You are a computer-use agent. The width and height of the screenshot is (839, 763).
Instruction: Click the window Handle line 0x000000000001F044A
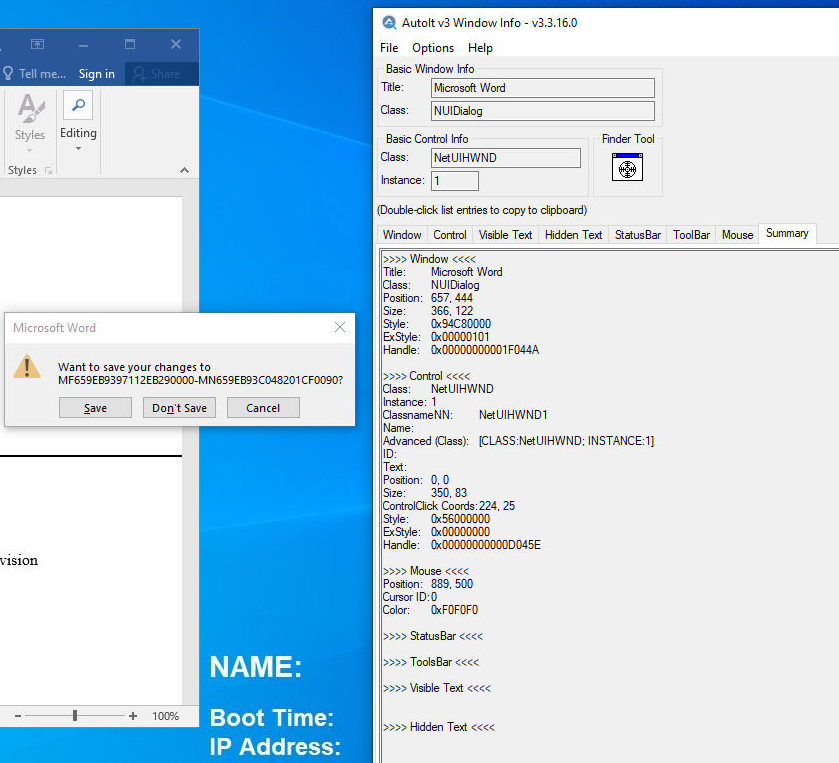(461, 350)
